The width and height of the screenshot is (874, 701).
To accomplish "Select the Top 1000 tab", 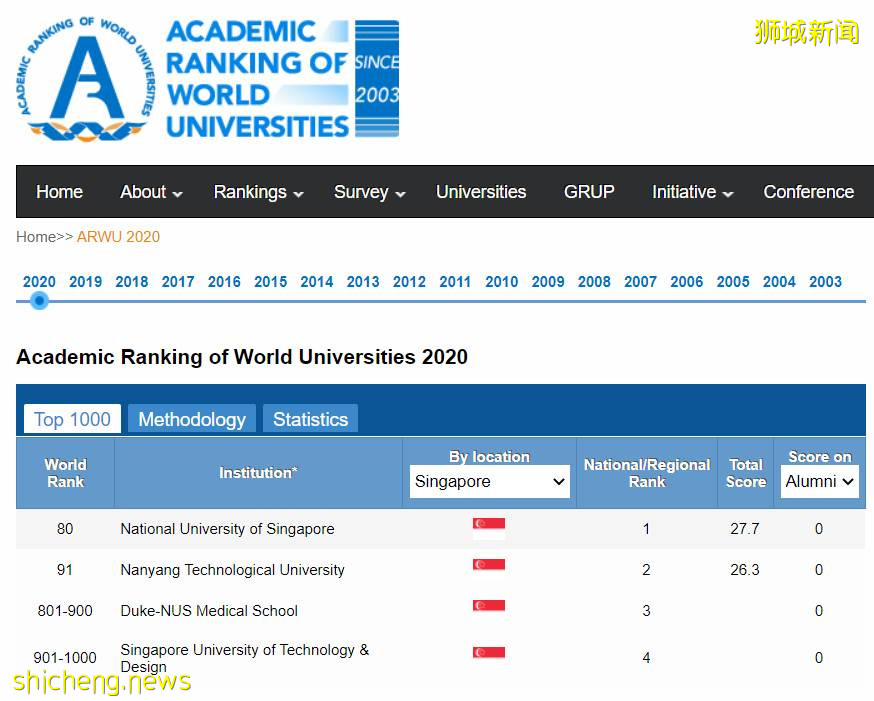I will coord(72,419).
